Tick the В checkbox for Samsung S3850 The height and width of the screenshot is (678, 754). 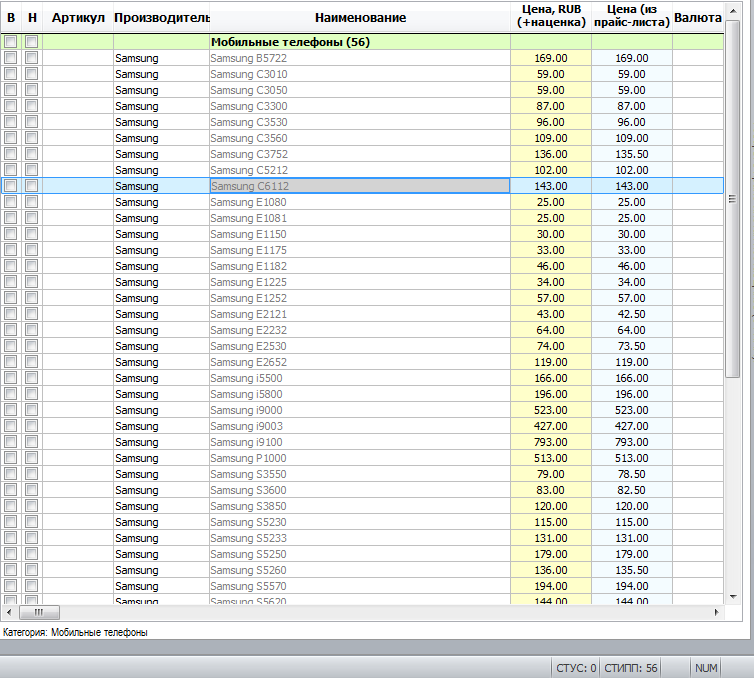[x=11, y=506]
